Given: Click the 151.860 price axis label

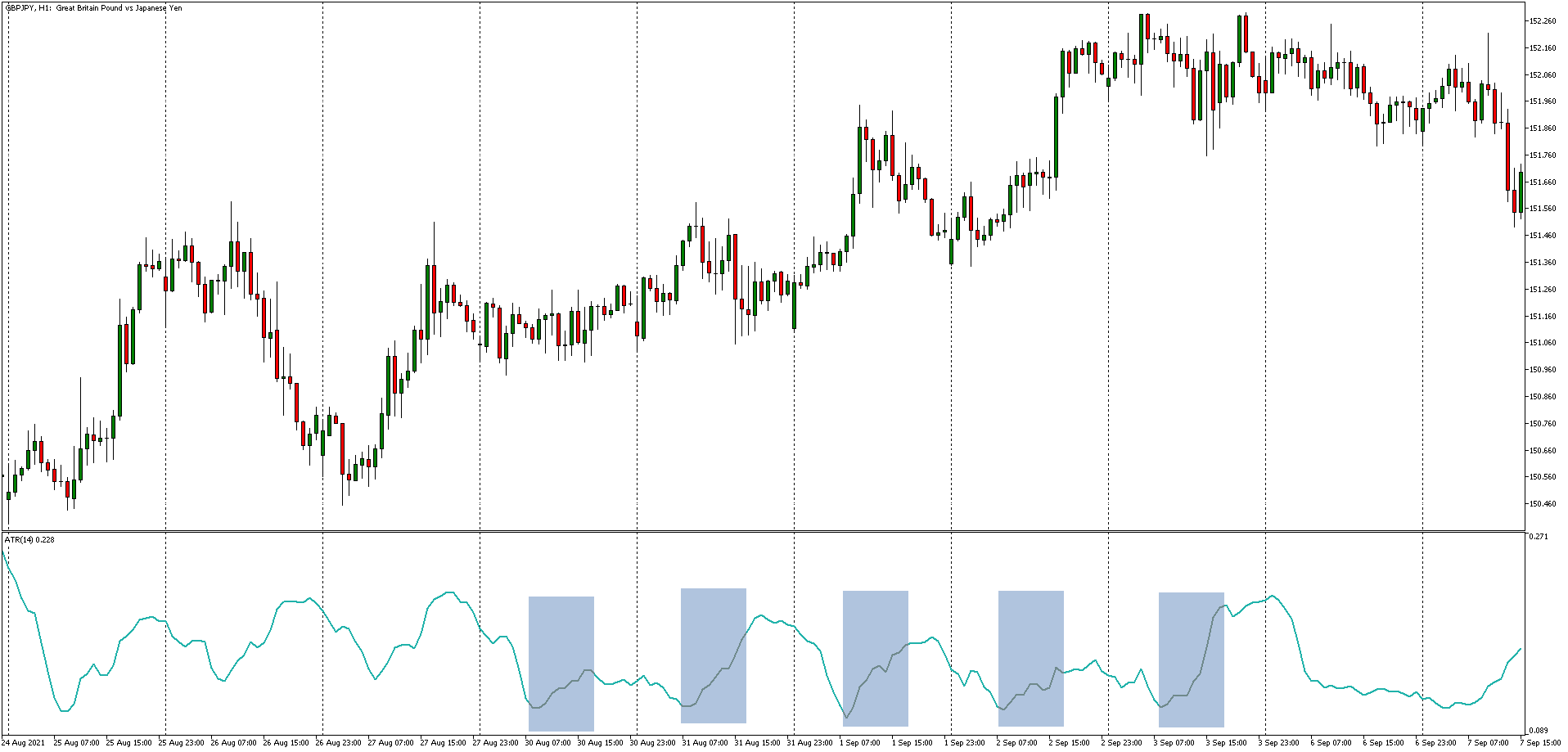Looking at the screenshot, I should pos(1542,128).
